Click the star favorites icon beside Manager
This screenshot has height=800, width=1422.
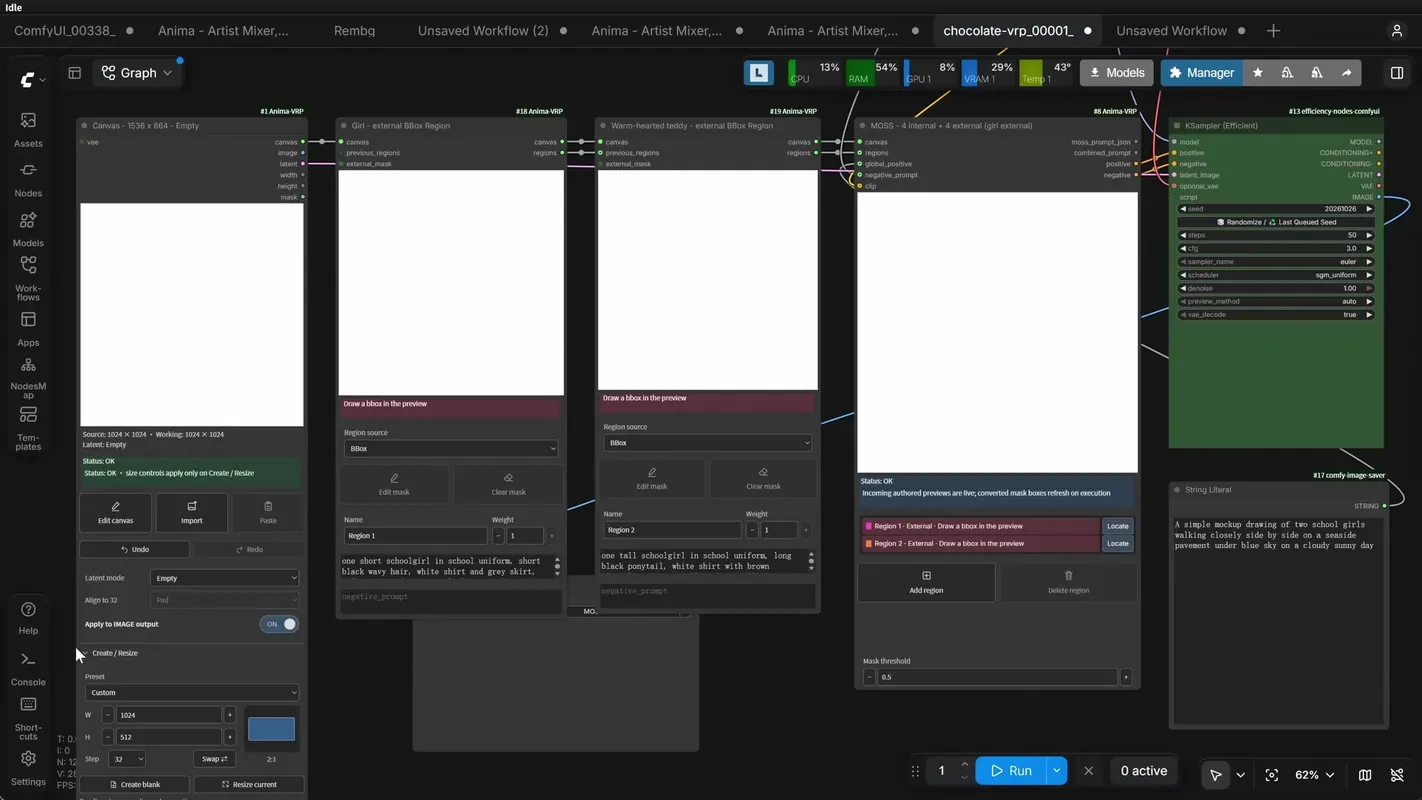click(x=1258, y=73)
